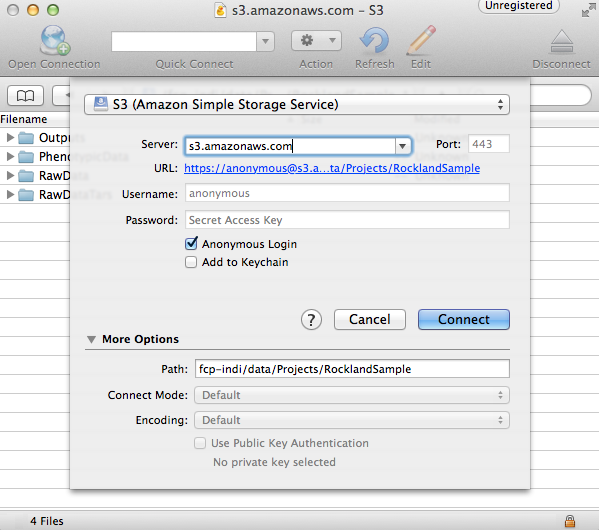Viewport: 599px width, 530px height.
Task: Collapse the More Options disclosure triangle
Action: tap(91, 339)
